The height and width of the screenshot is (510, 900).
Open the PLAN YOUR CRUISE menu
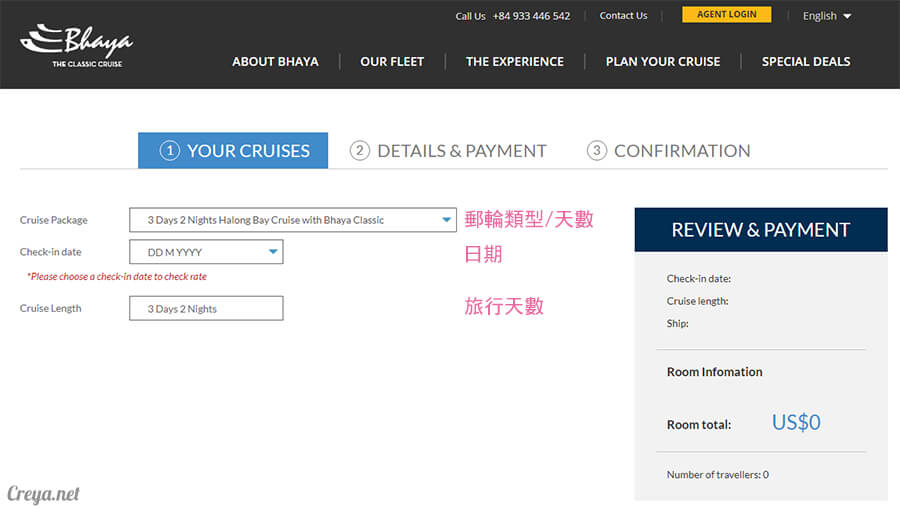663,61
